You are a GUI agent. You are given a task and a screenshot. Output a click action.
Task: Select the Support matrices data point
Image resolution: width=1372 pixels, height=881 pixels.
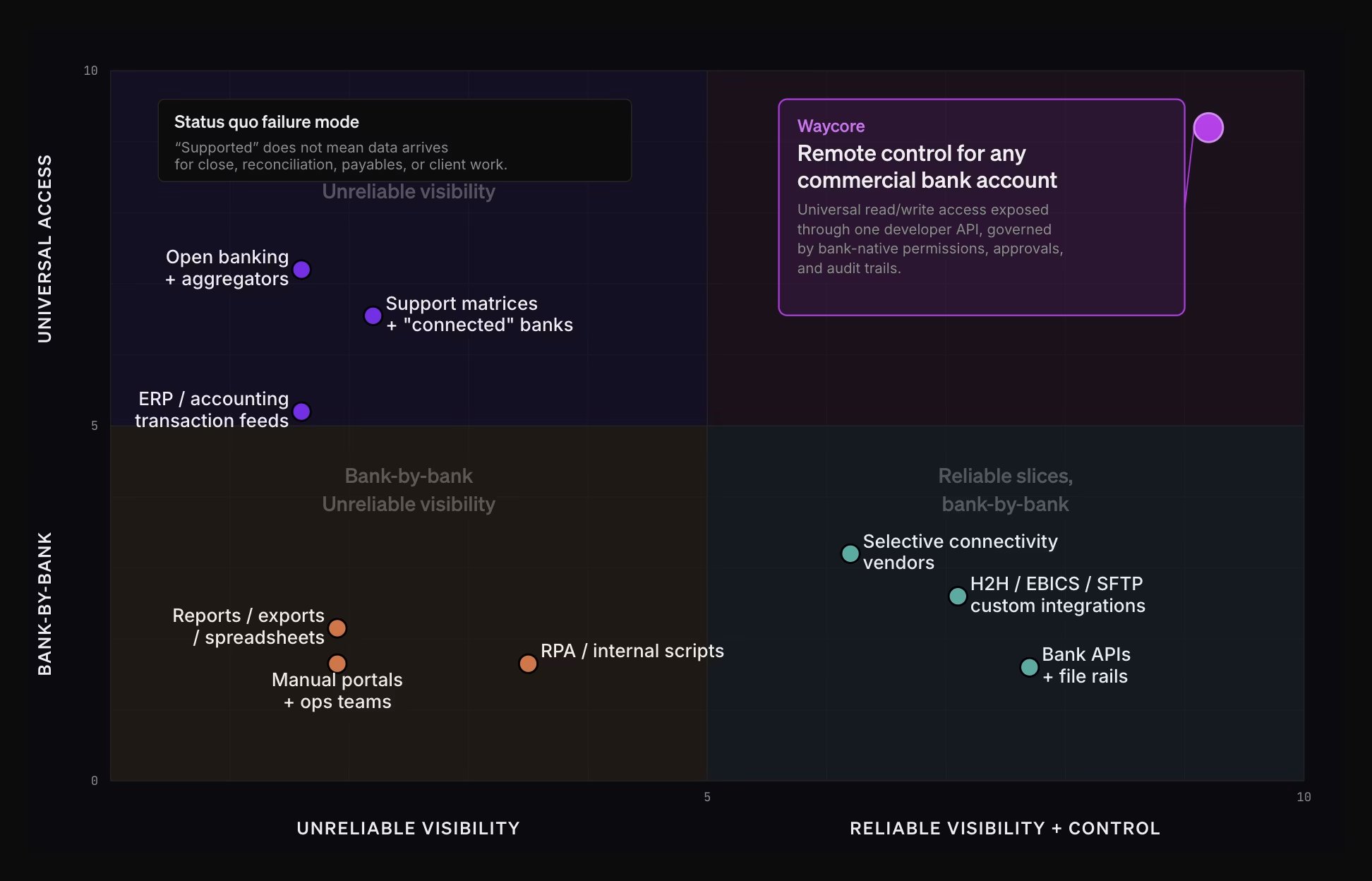point(373,316)
